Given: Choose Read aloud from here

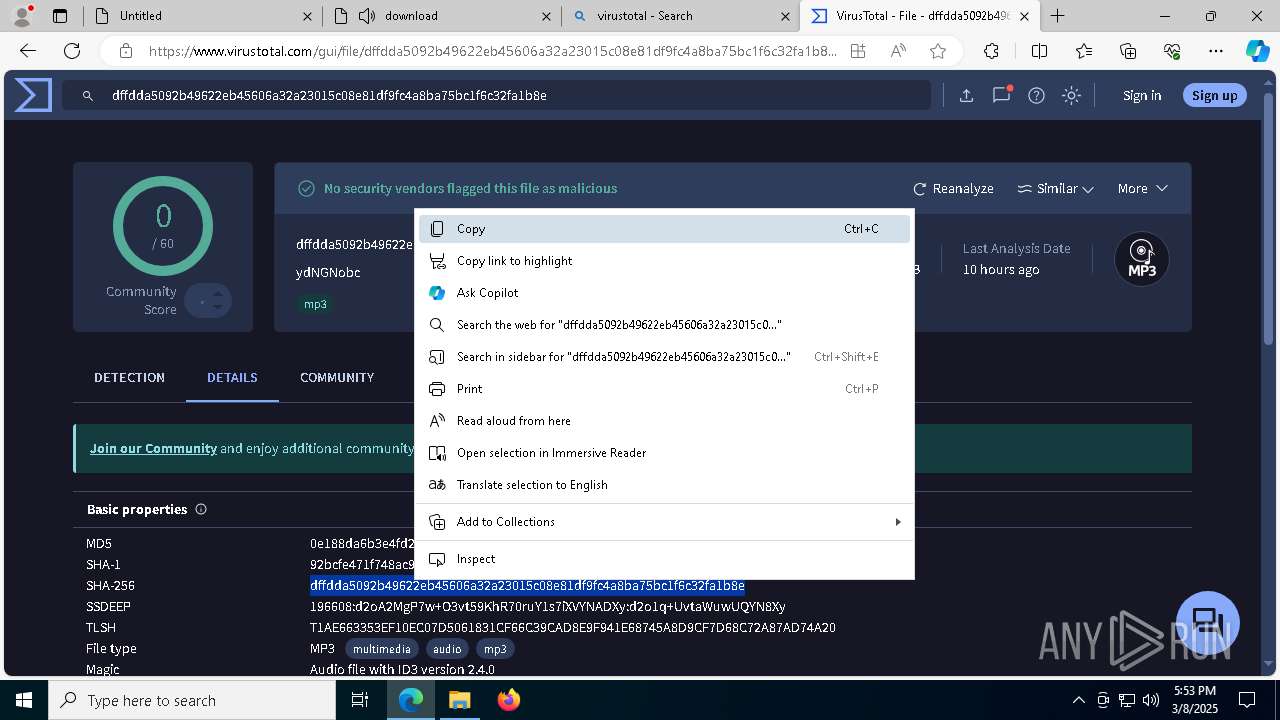Looking at the screenshot, I should [664, 421].
